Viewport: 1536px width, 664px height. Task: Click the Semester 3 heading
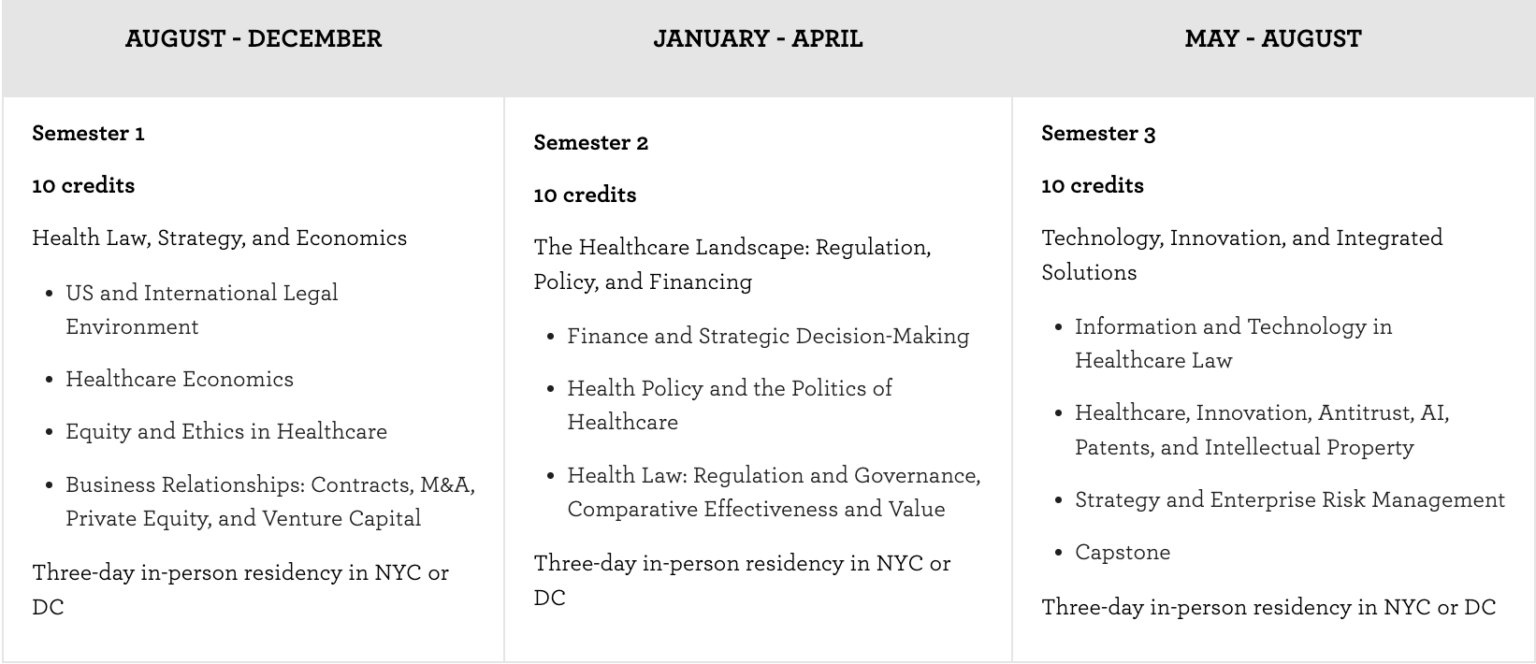click(x=1098, y=133)
